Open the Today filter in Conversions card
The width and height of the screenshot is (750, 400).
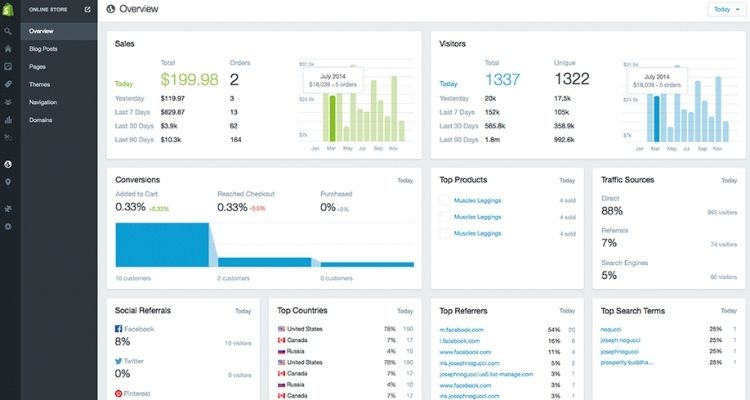pyautogui.click(x=404, y=181)
